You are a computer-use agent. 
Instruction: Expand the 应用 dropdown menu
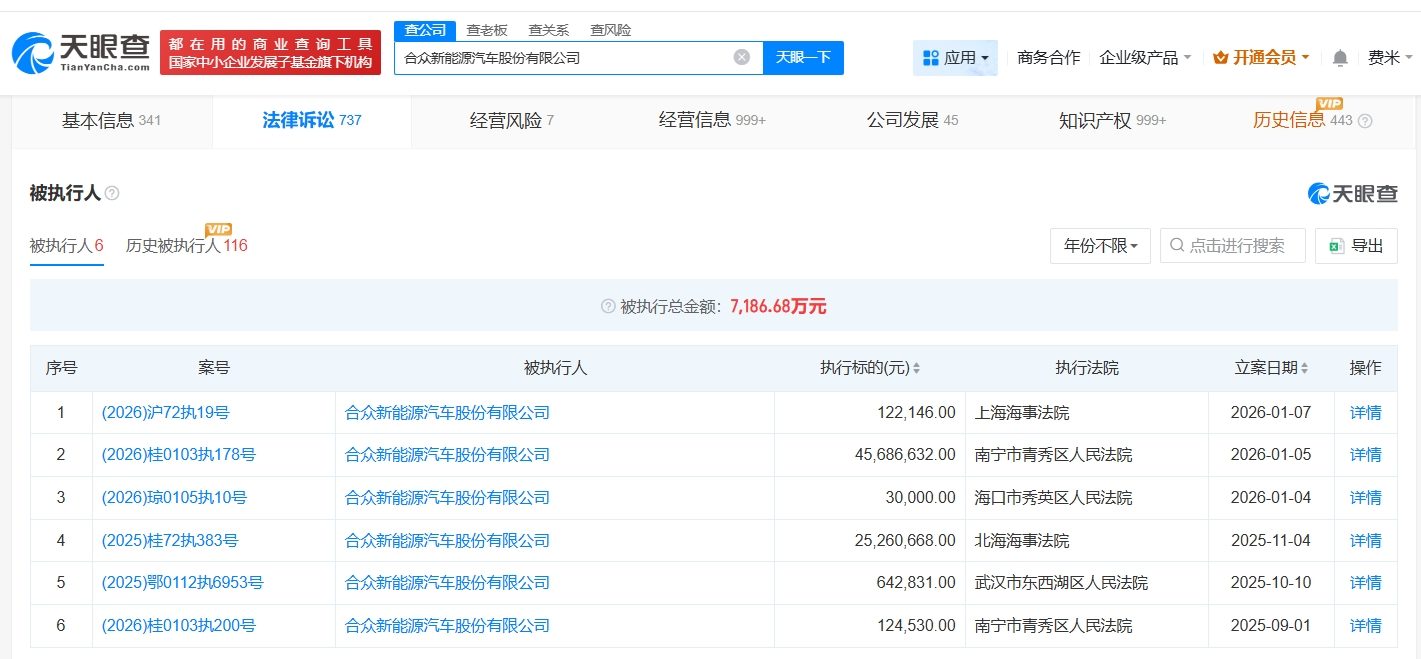(955, 58)
